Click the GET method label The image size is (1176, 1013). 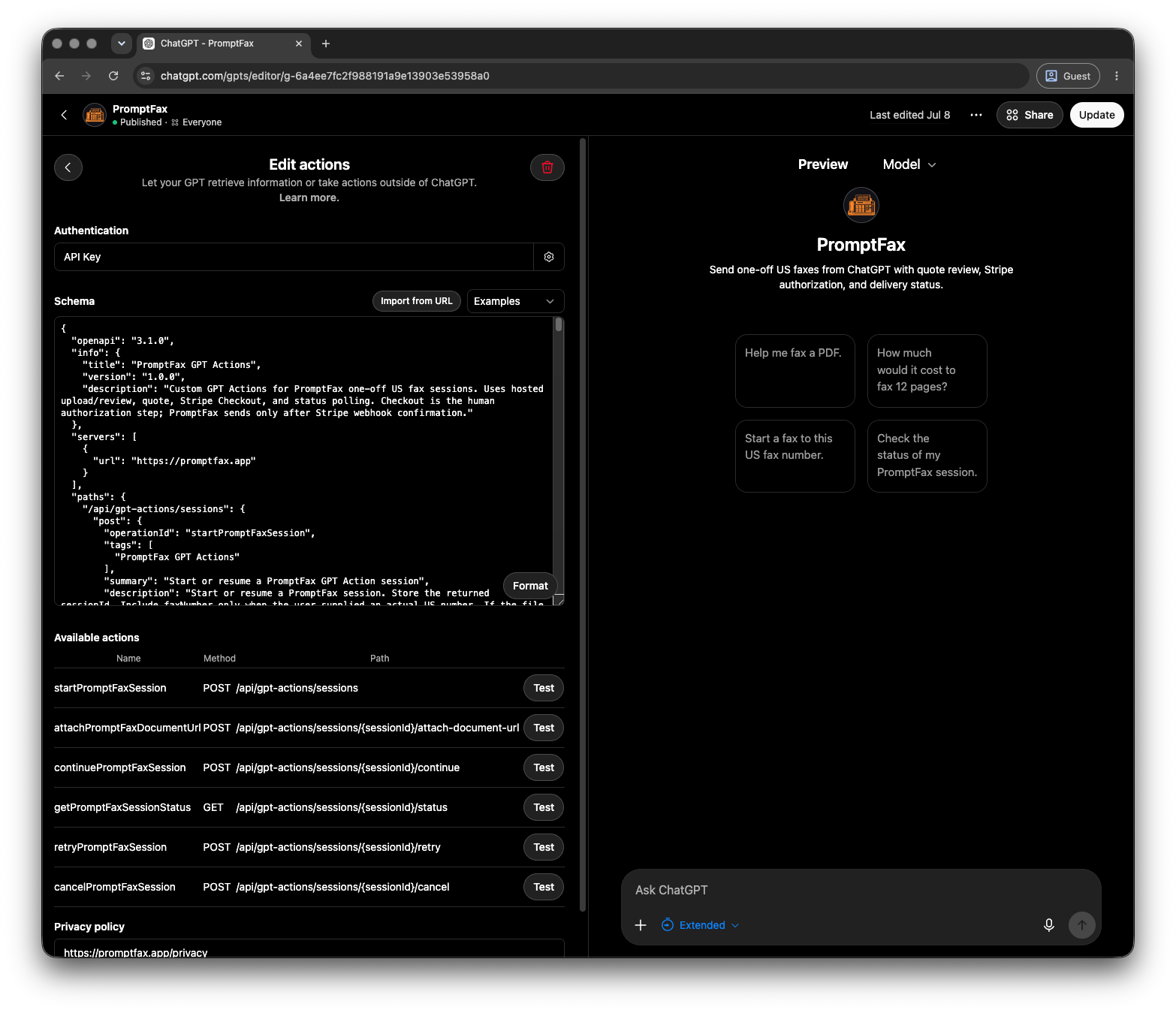[213, 807]
